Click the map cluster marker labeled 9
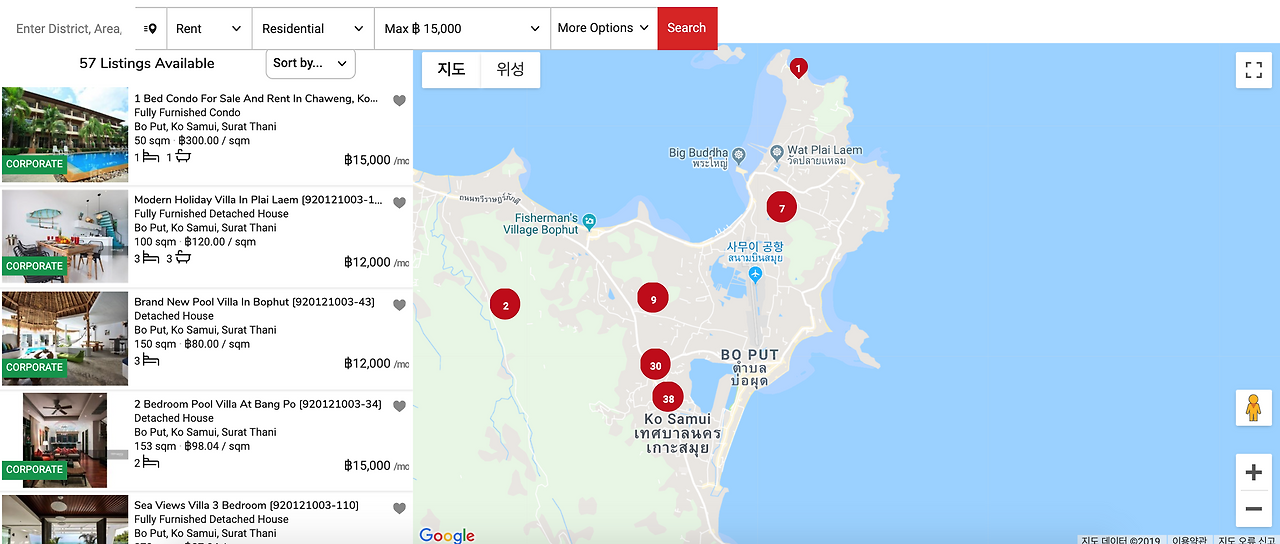Viewport: 1280px width, 544px height. (x=653, y=298)
